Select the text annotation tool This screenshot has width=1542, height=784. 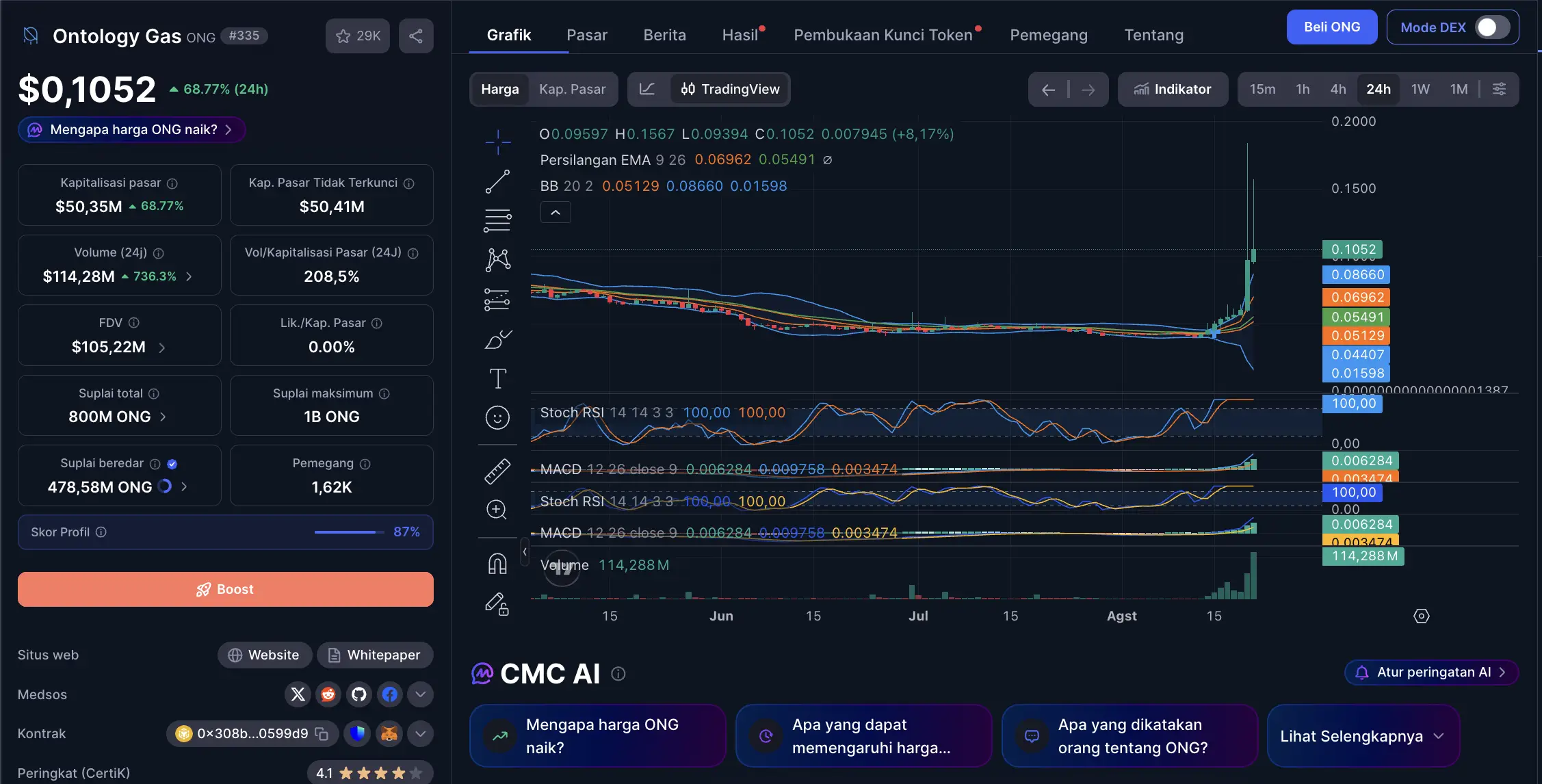point(497,378)
